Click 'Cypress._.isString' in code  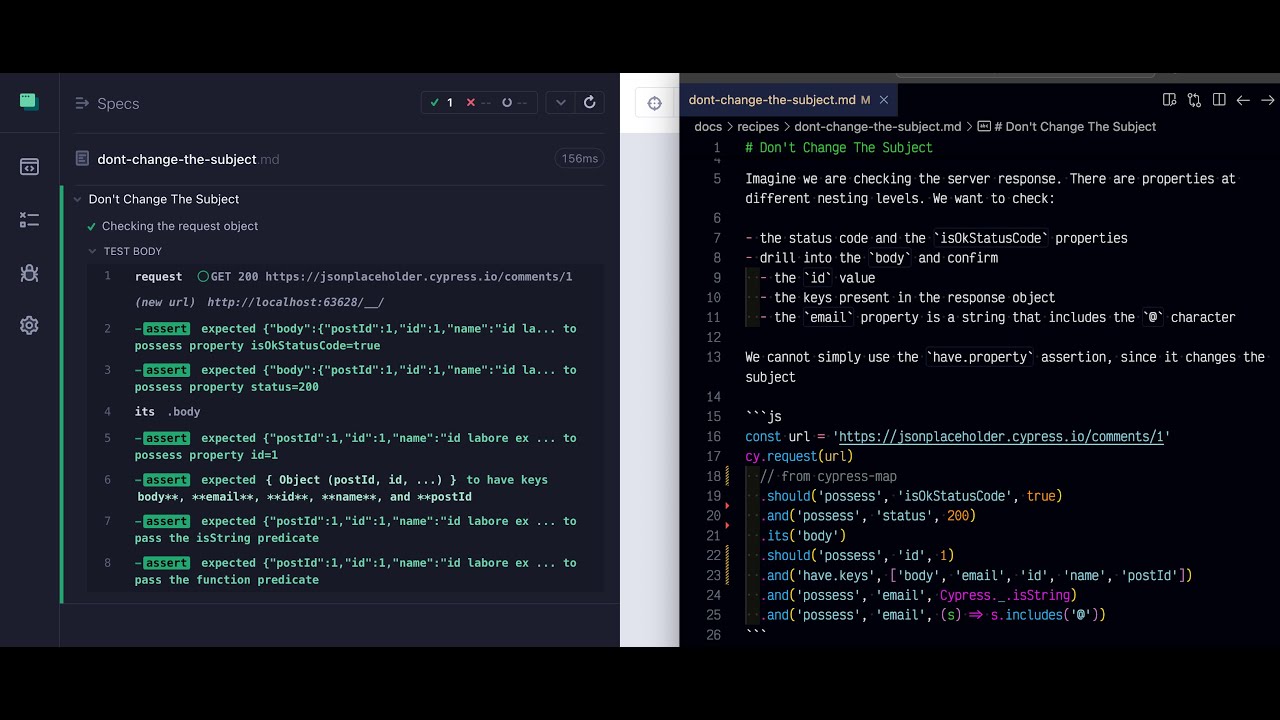[x=1004, y=596]
